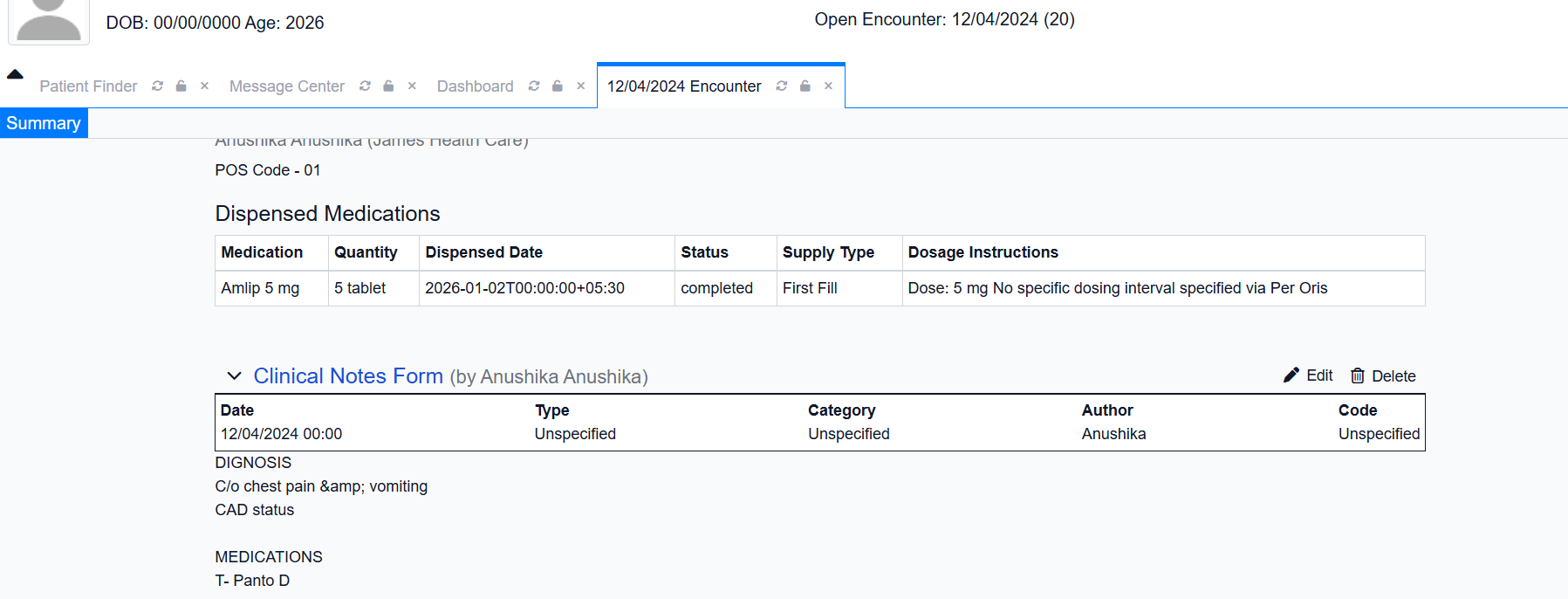1568x599 pixels.
Task: Click the Summary button
Action: pos(44,123)
